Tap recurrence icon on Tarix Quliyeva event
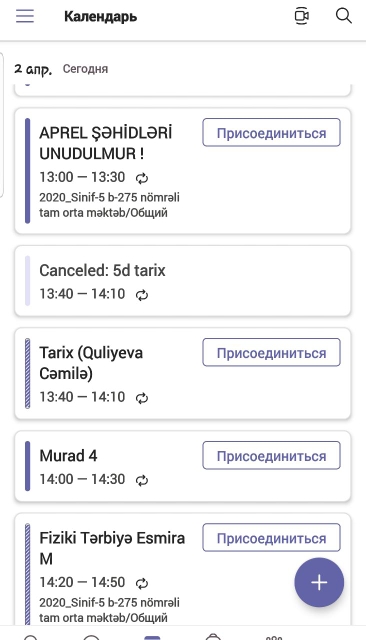This screenshot has height=640, width=366. [x=142, y=398]
